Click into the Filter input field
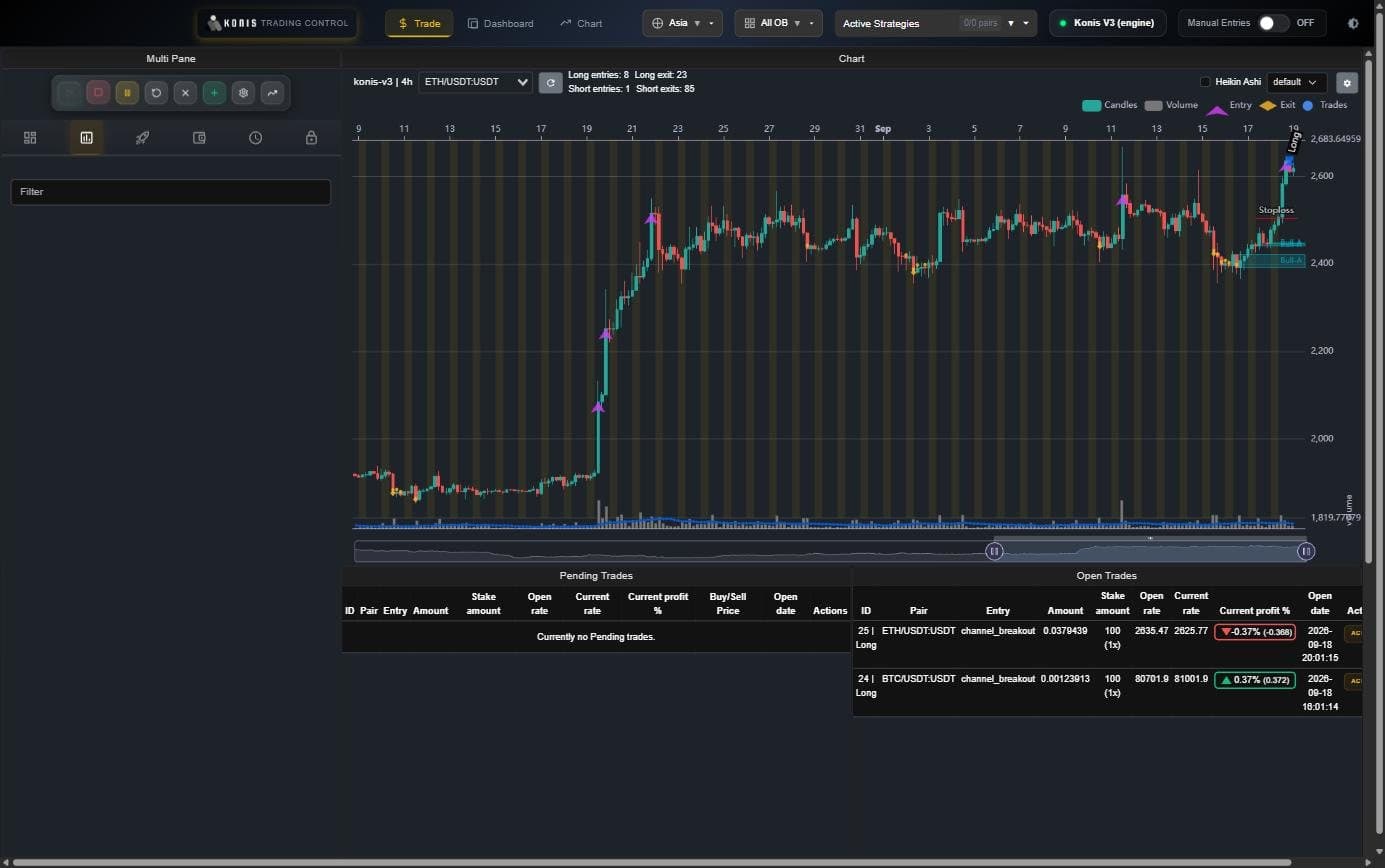Image resolution: width=1385 pixels, height=868 pixels. tap(170, 192)
